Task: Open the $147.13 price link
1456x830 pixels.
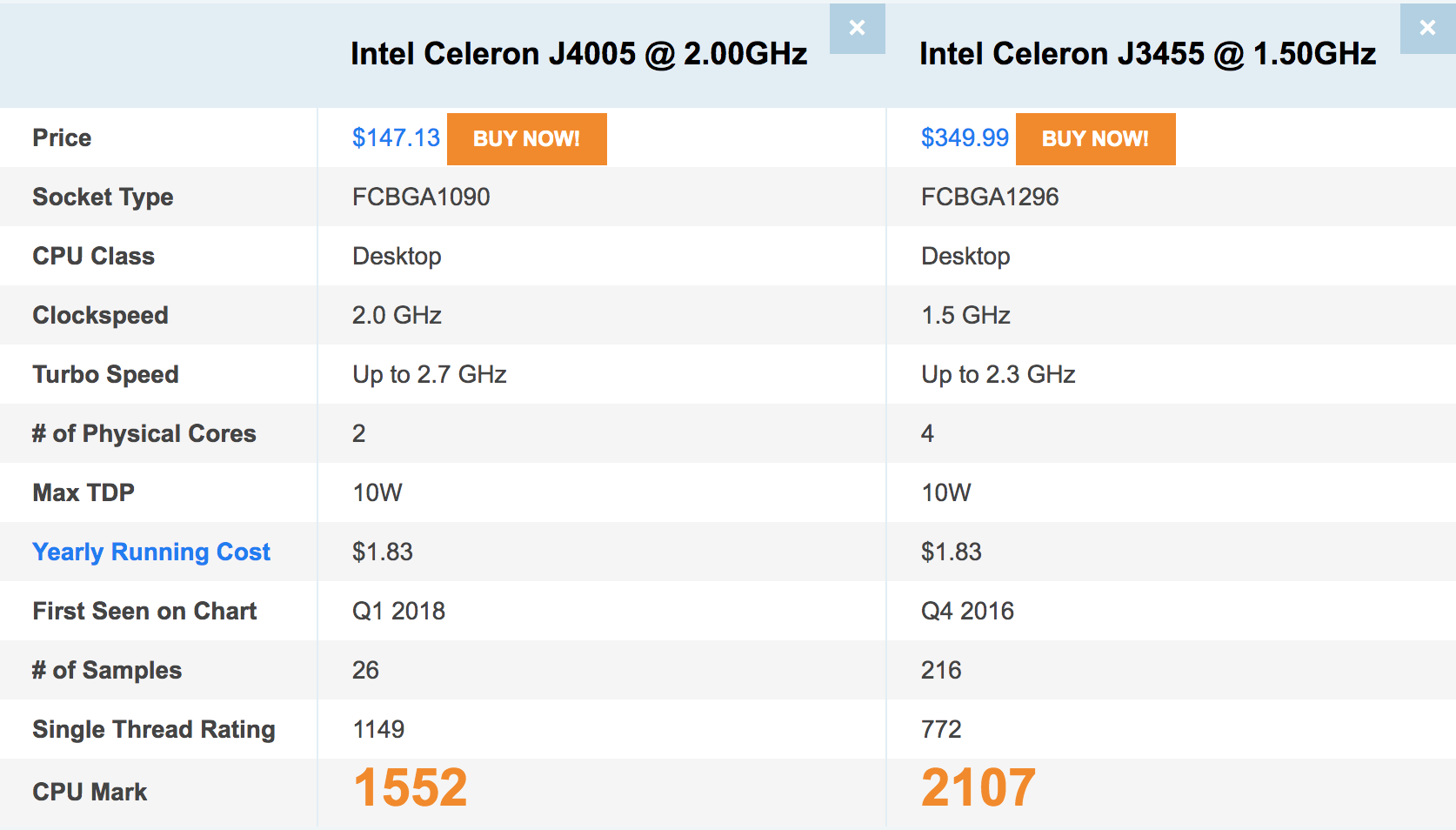Action: pyautogui.click(x=396, y=138)
